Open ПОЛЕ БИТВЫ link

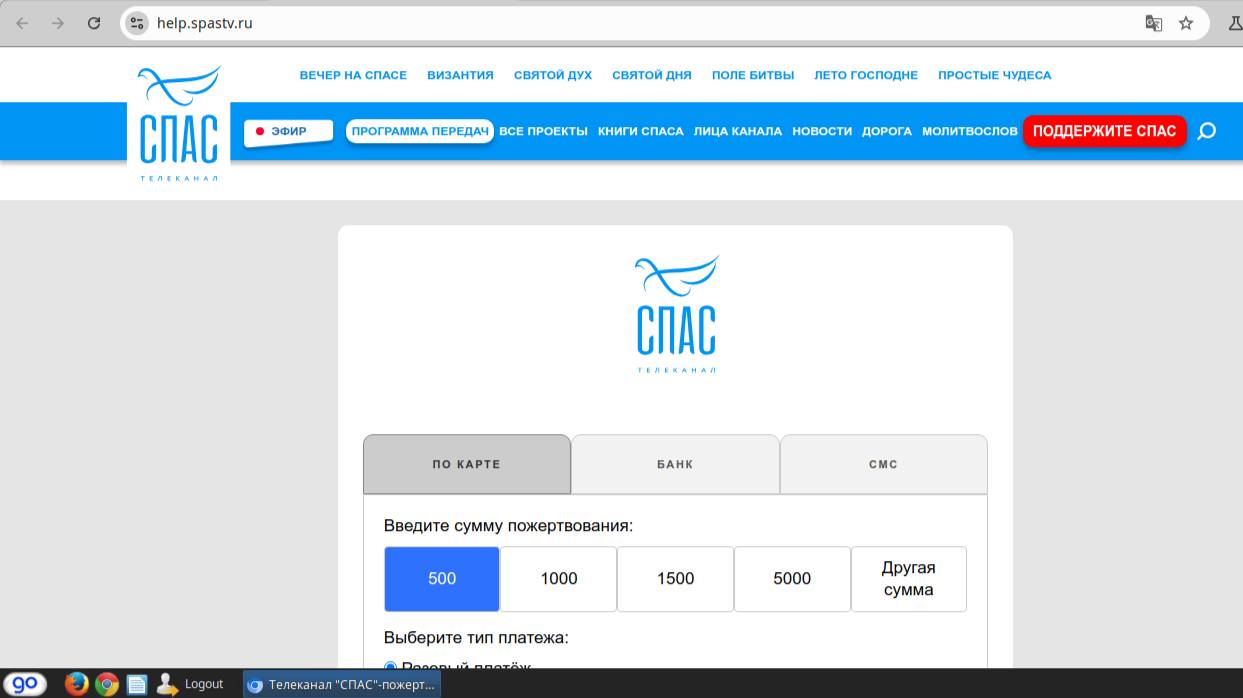753,75
